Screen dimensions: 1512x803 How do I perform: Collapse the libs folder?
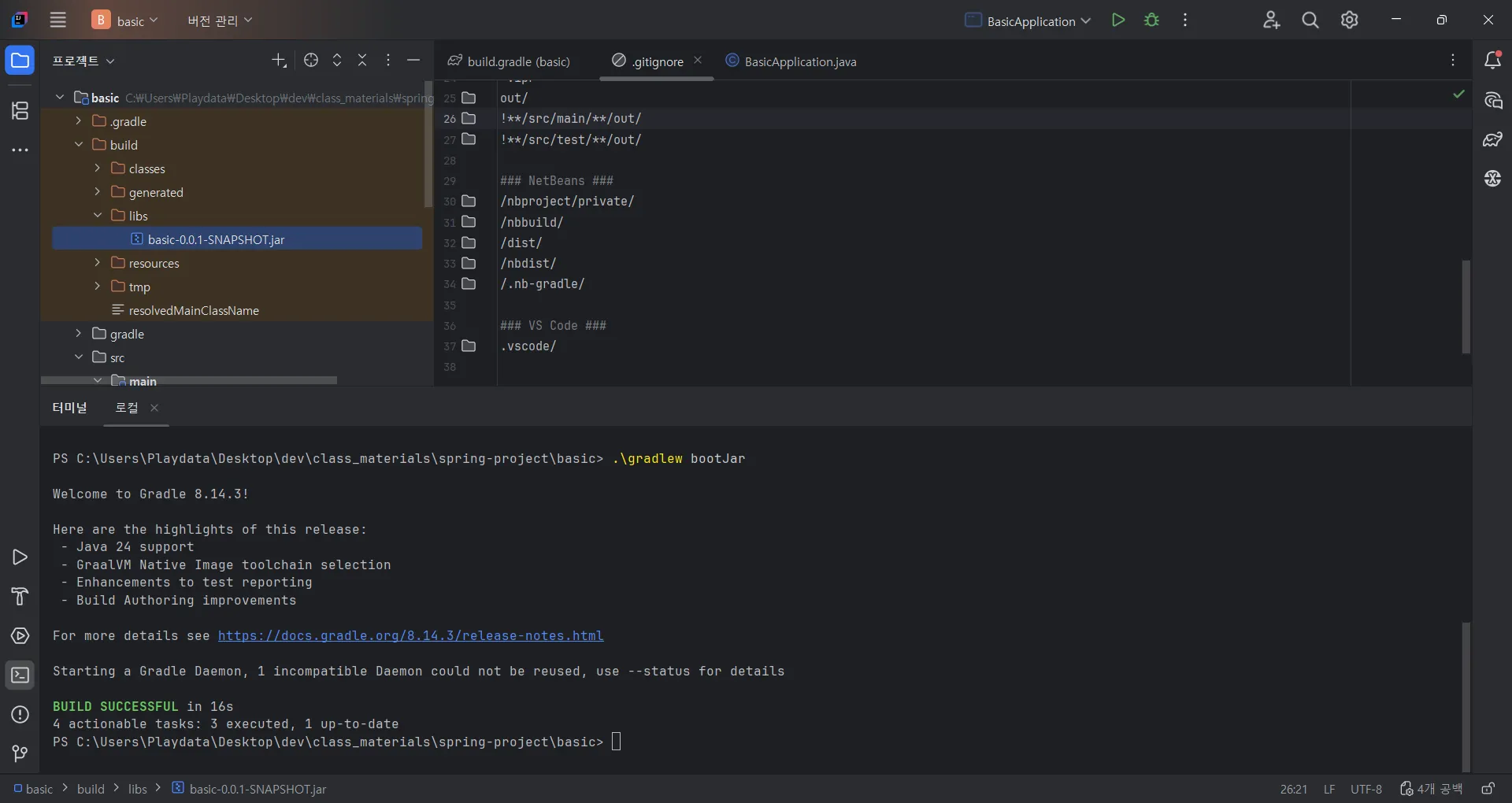pos(97,216)
